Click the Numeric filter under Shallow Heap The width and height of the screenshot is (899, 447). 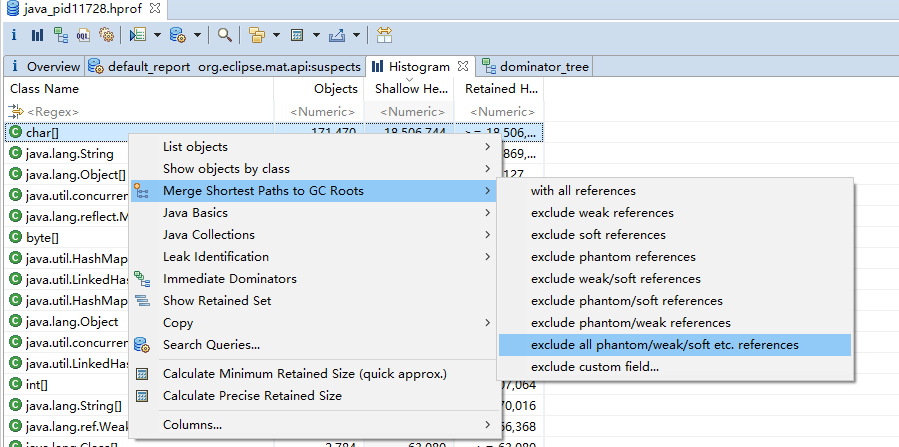[x=409, y=112]
